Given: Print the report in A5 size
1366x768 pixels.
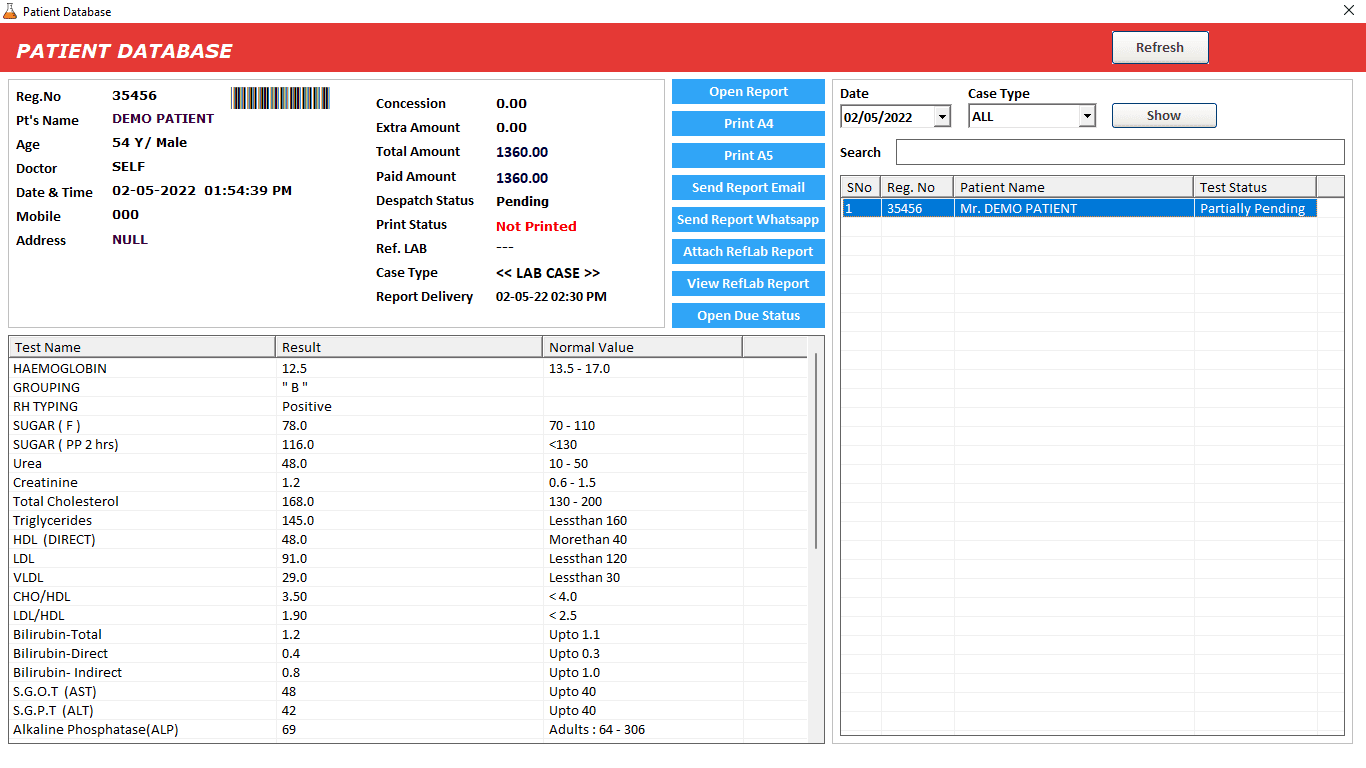Looking at the screenshot, I should point(748,156).
